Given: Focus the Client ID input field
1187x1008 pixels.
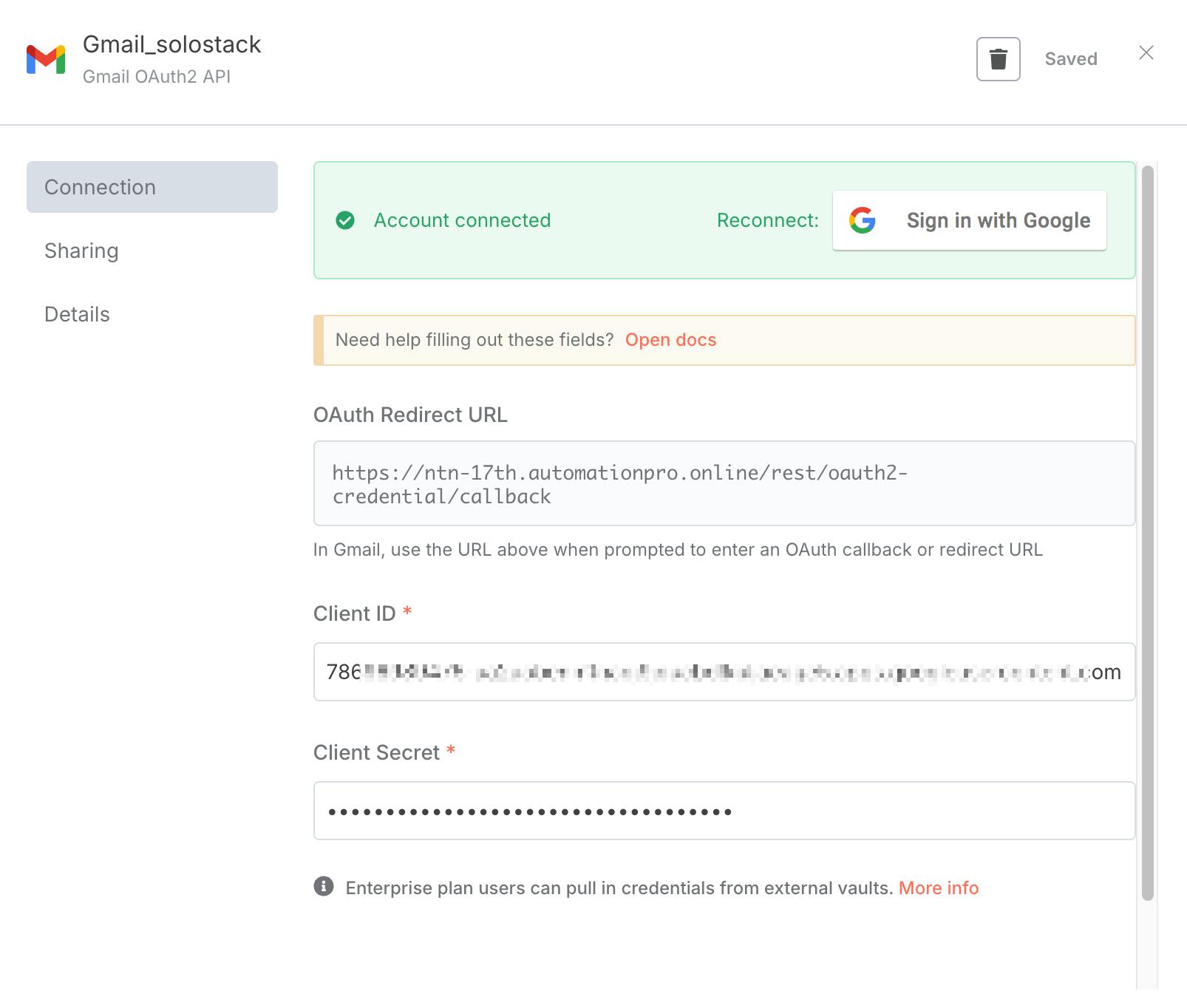Looking at the screenshot, I should [724, 672].
